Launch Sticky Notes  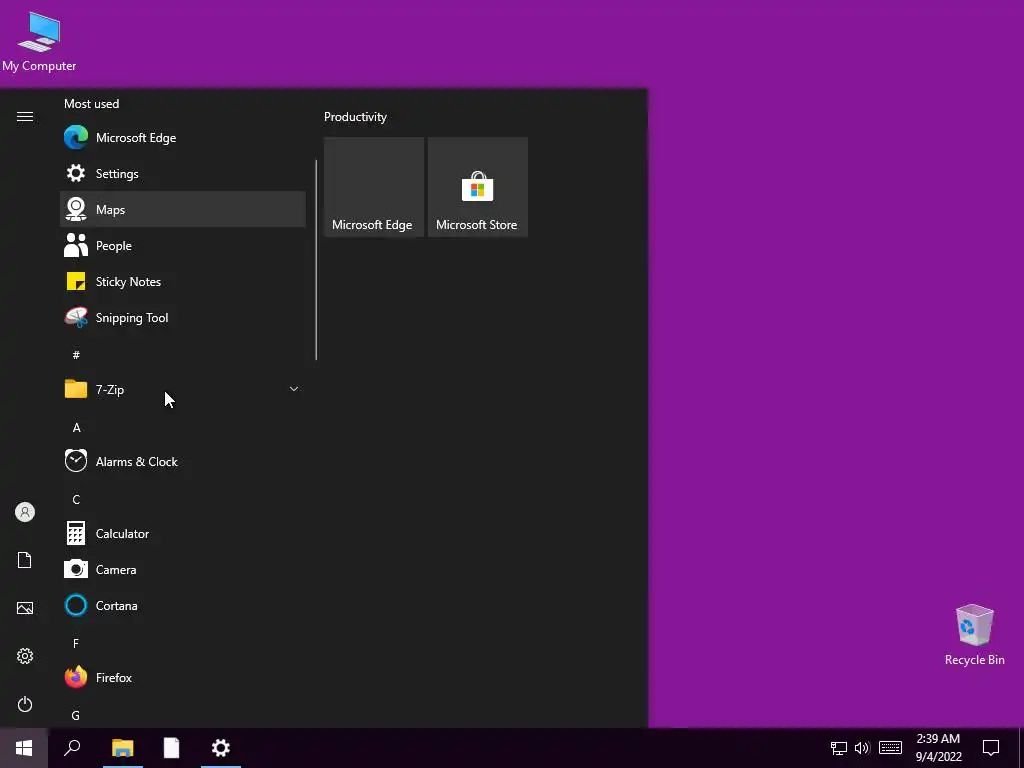[182, 281]
